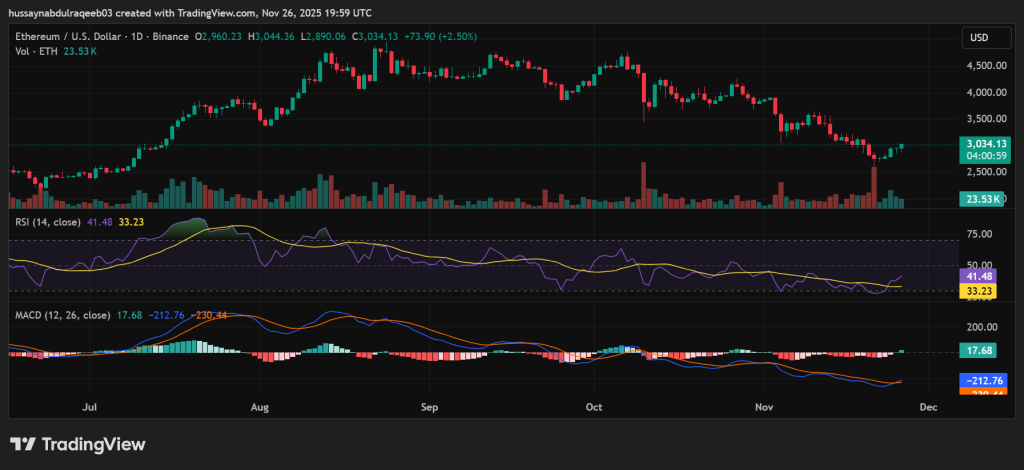Select the Aug label on time axis

260,408
